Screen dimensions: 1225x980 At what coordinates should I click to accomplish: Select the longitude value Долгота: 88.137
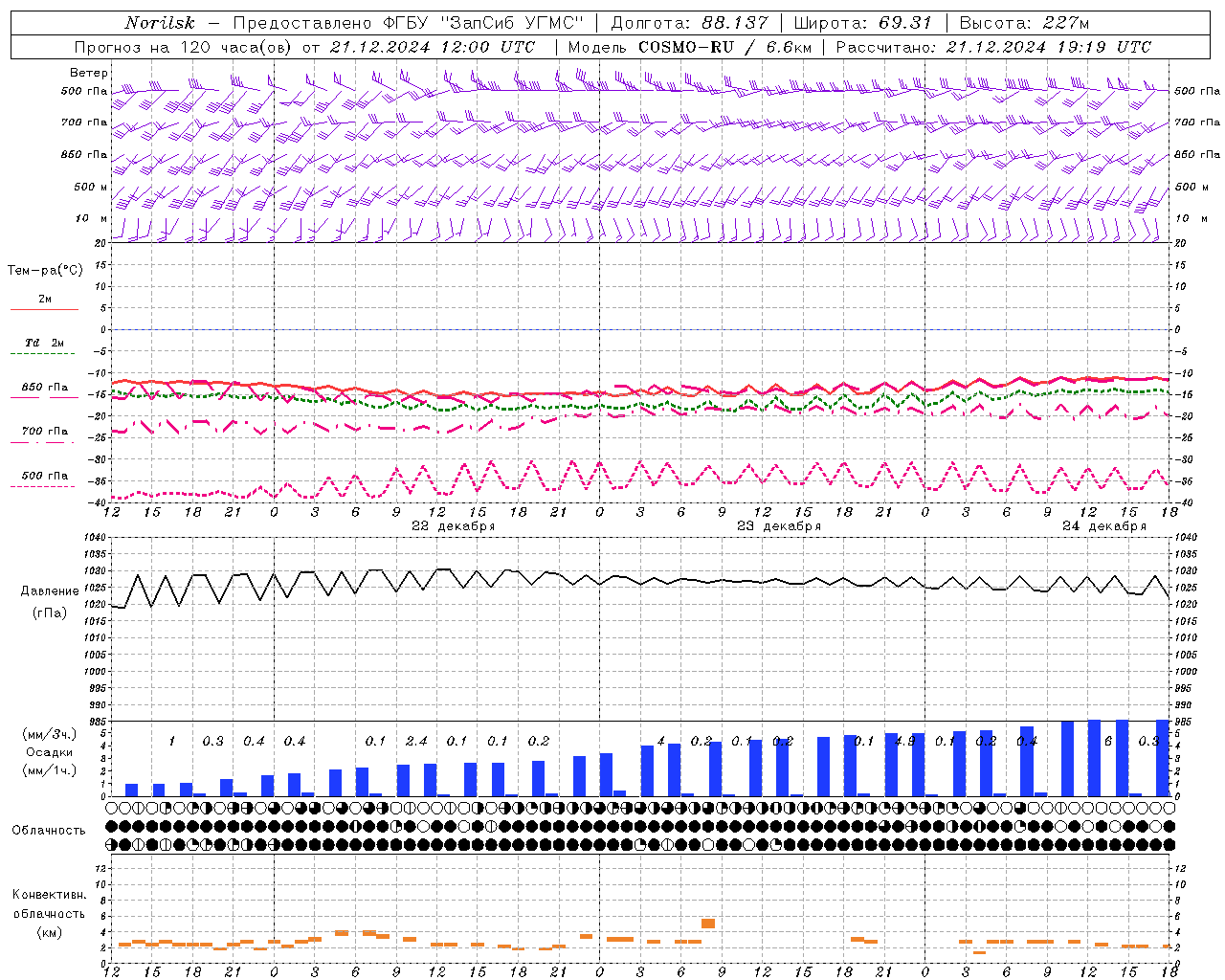coord(689,23)
